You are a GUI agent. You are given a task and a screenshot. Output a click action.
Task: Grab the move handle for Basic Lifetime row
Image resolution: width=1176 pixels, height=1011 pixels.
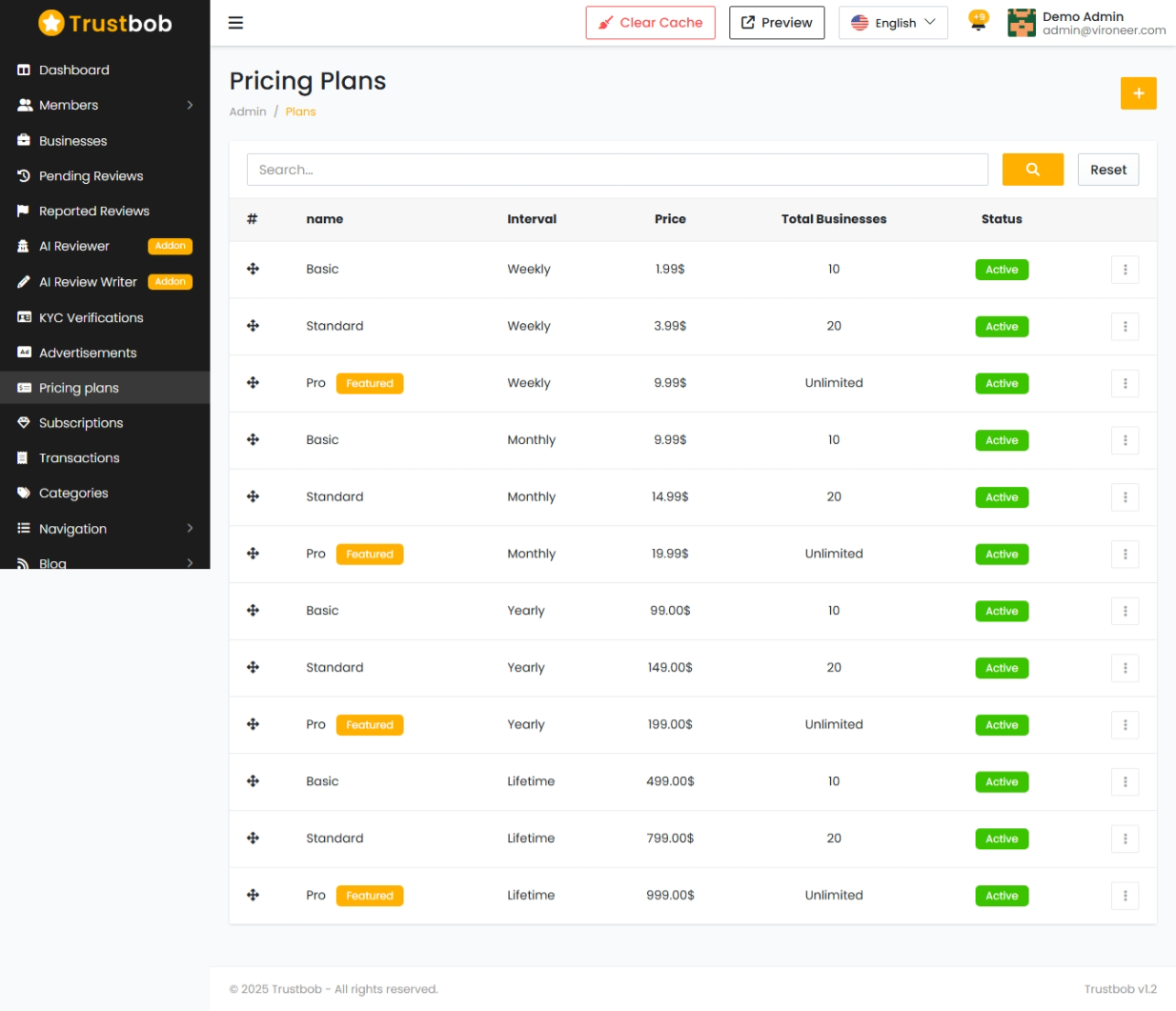253,781
